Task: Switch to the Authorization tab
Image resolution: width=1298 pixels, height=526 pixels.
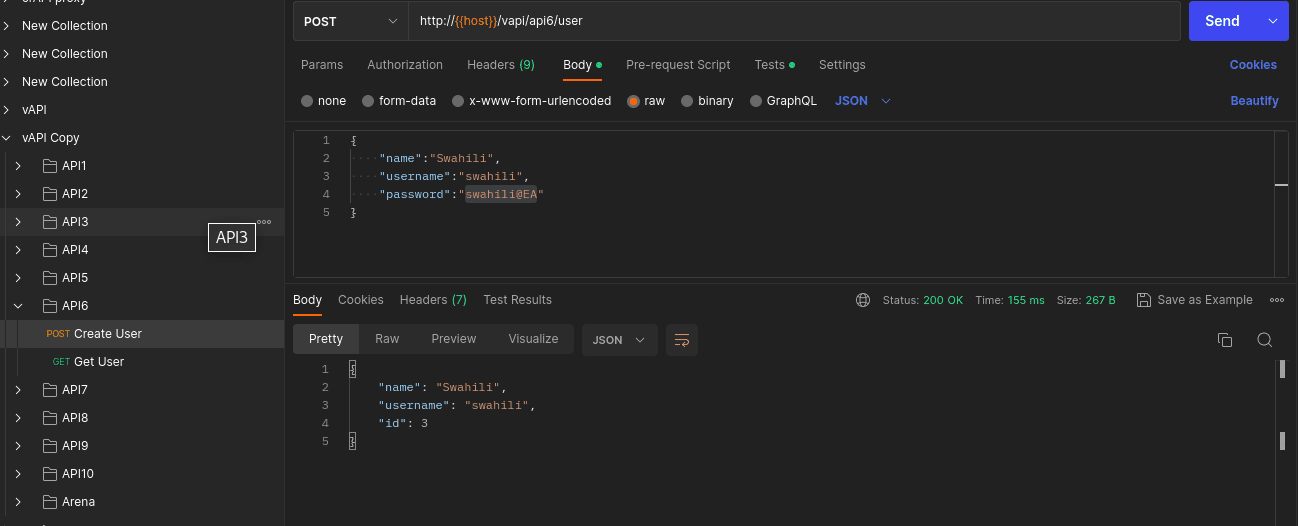Action: tap(405, 65)
